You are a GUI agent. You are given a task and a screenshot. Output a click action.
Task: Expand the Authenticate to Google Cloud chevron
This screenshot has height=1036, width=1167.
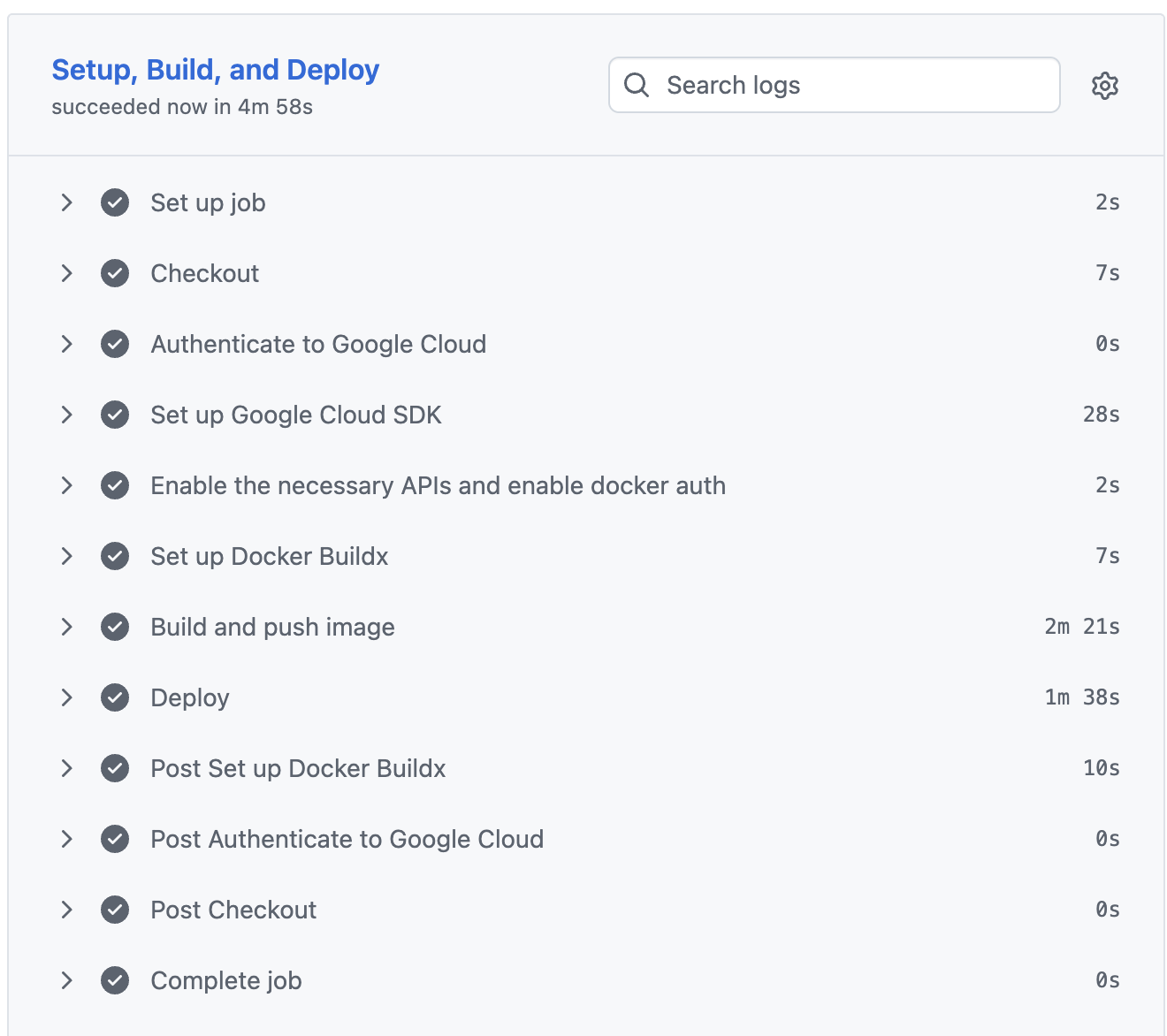pos(66,344)
